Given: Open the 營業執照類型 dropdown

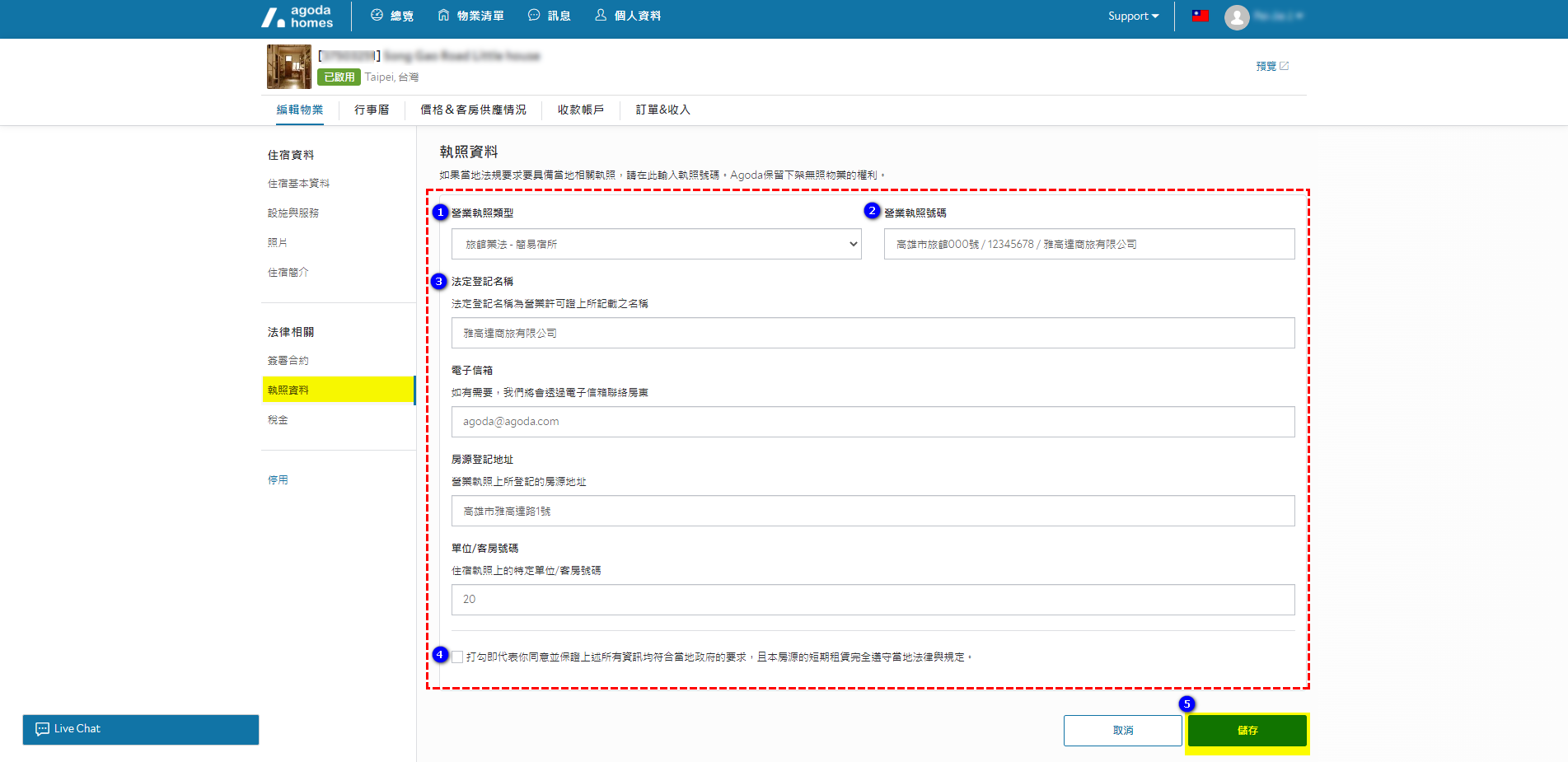Looking at the screenshot, I should tap(657, 244).
